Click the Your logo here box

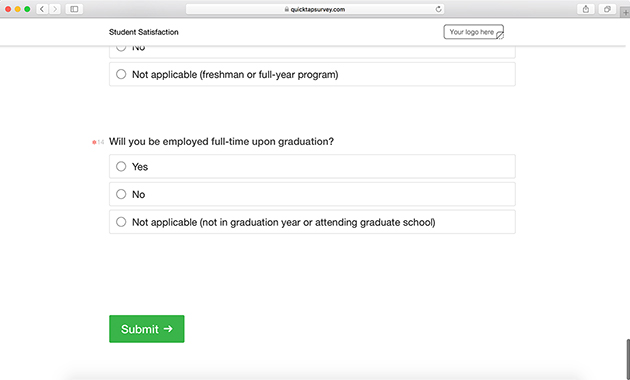473,32
